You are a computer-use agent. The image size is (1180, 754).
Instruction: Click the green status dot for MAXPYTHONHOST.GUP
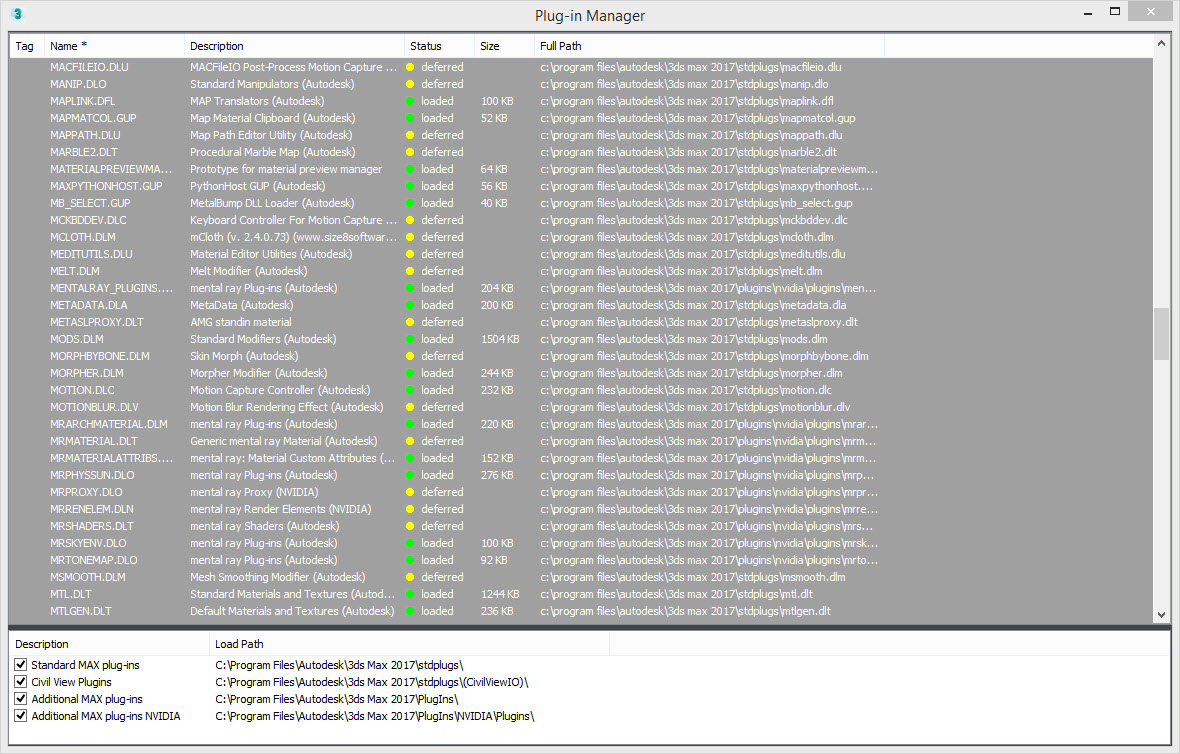[x=410, y=186]
